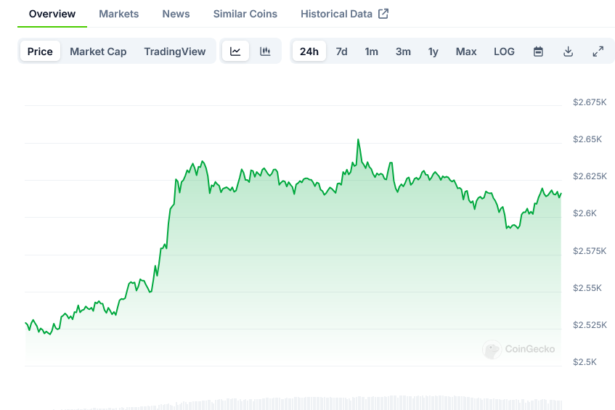
Task: Choose the 1m time range
Action: [371, 51]
